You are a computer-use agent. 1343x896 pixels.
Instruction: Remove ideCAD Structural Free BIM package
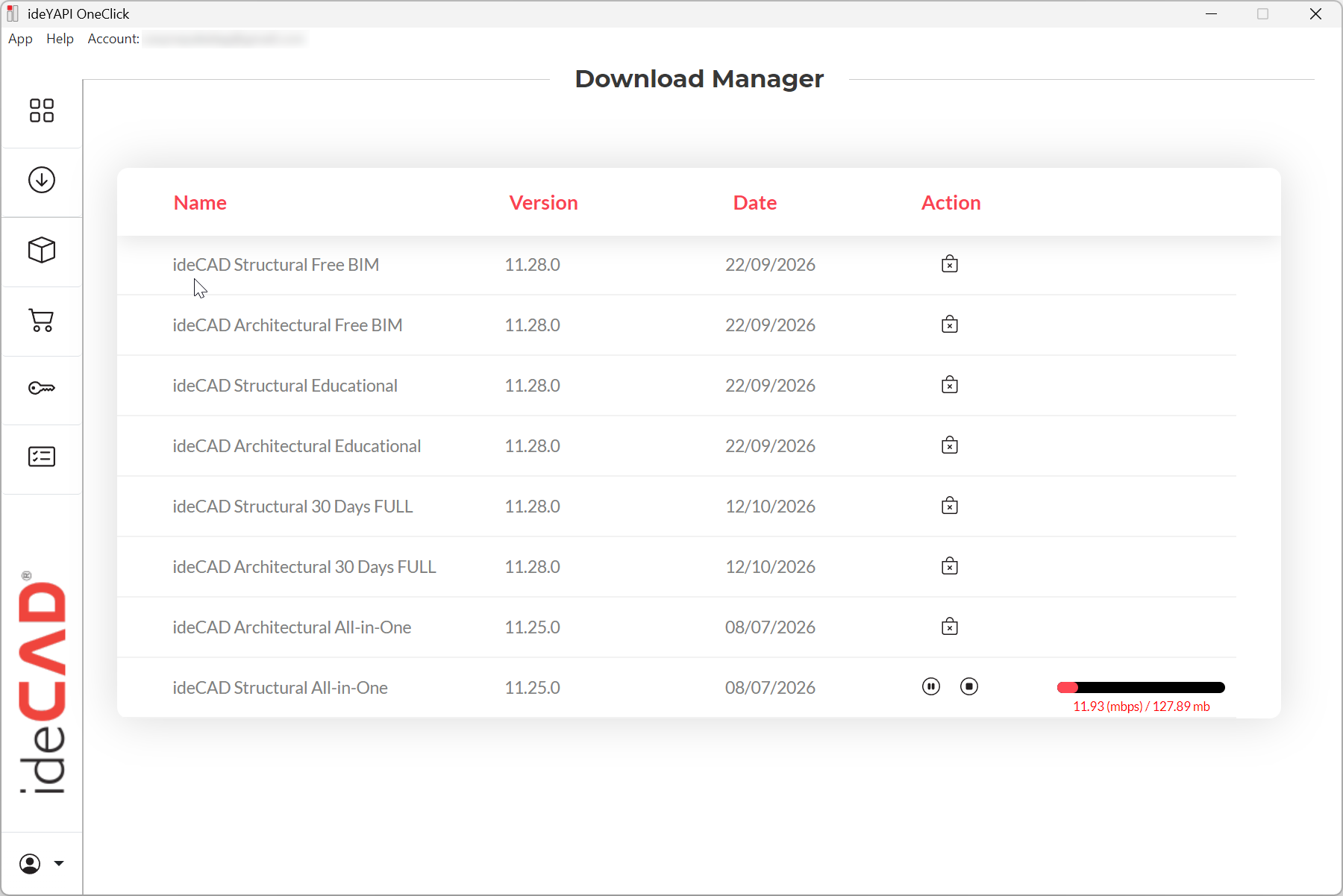tap(950, 264)
